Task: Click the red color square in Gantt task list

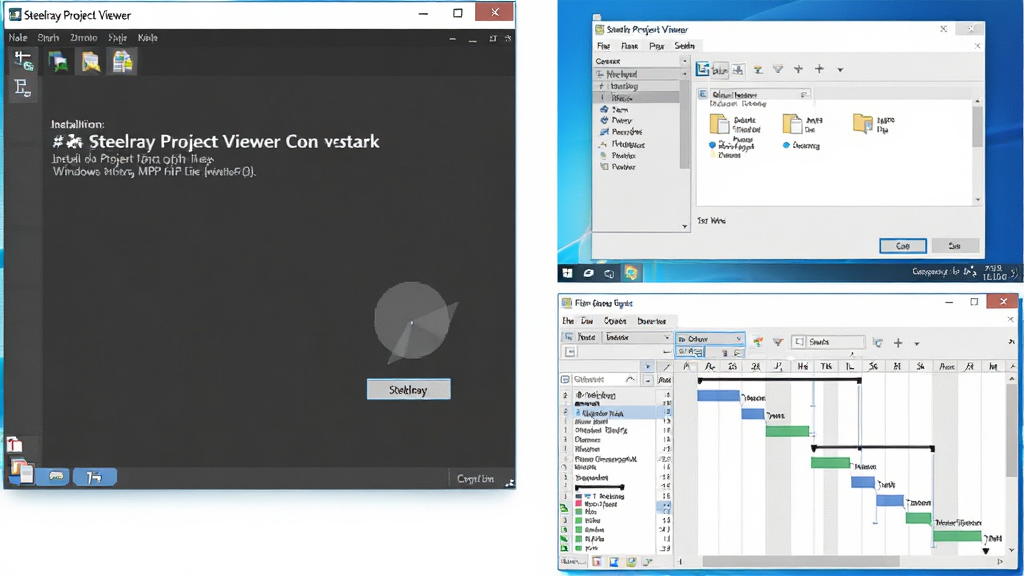Action: [x=579, y=504]
